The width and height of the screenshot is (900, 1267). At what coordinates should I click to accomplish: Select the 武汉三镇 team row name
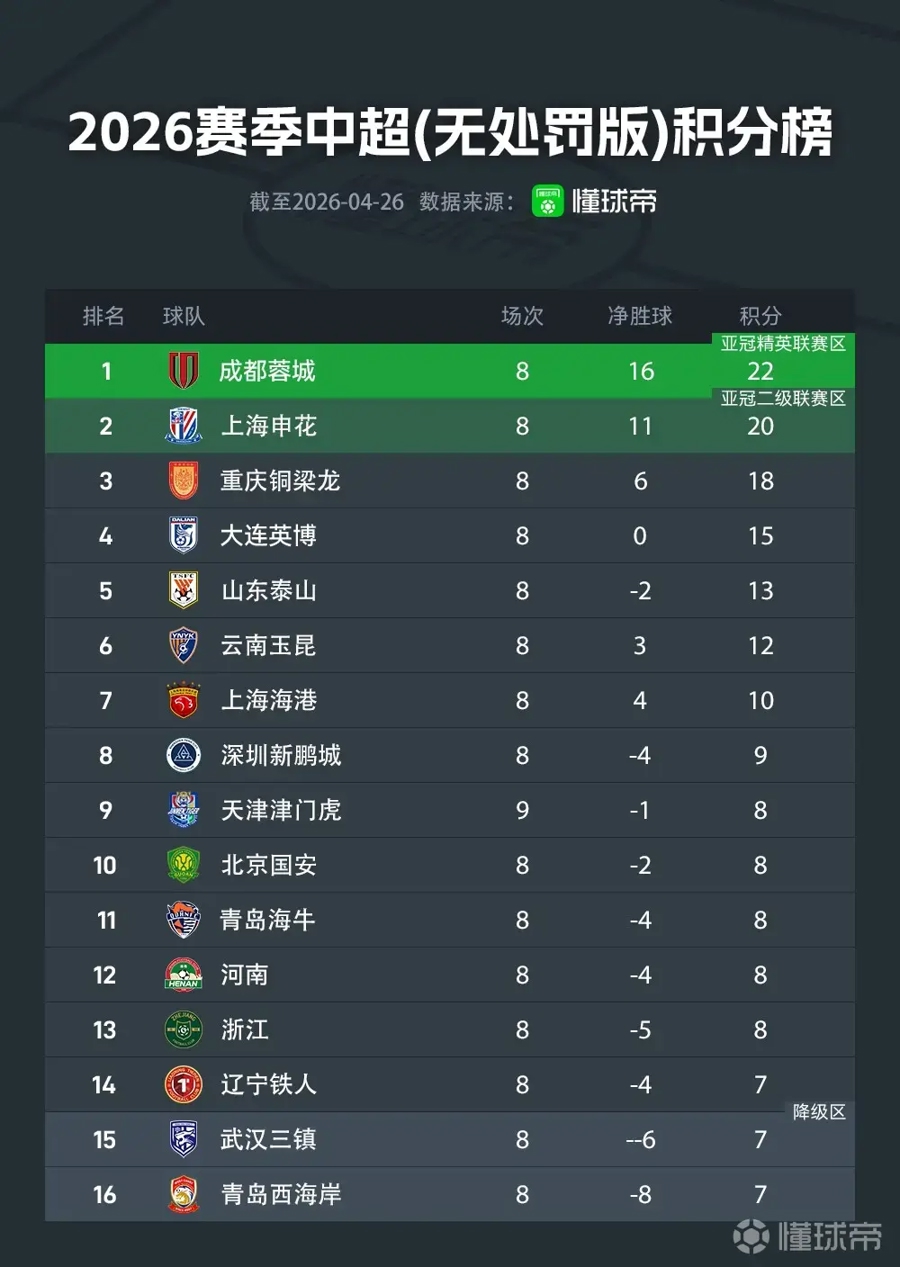click(x=268, y=1139)
